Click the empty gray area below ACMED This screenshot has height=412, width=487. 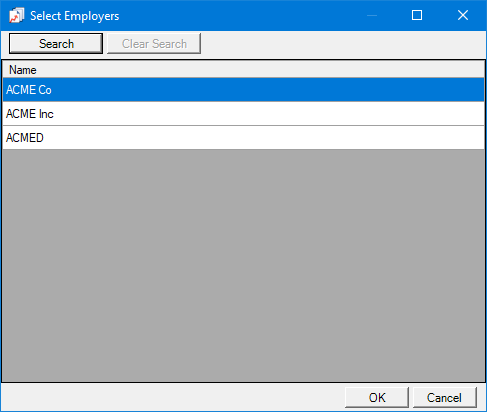243,266
